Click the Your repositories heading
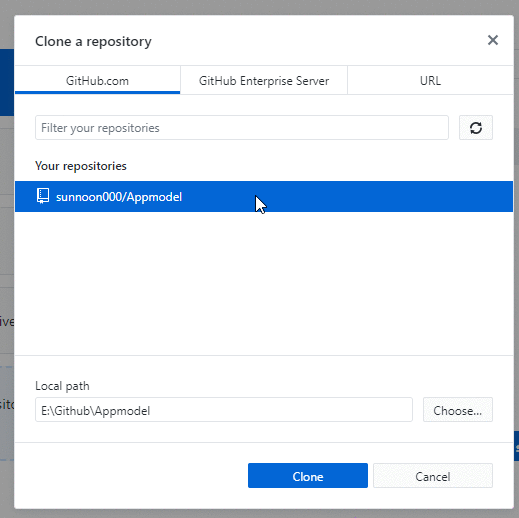This screenshot has height=518, width=519. coord(81,166)
